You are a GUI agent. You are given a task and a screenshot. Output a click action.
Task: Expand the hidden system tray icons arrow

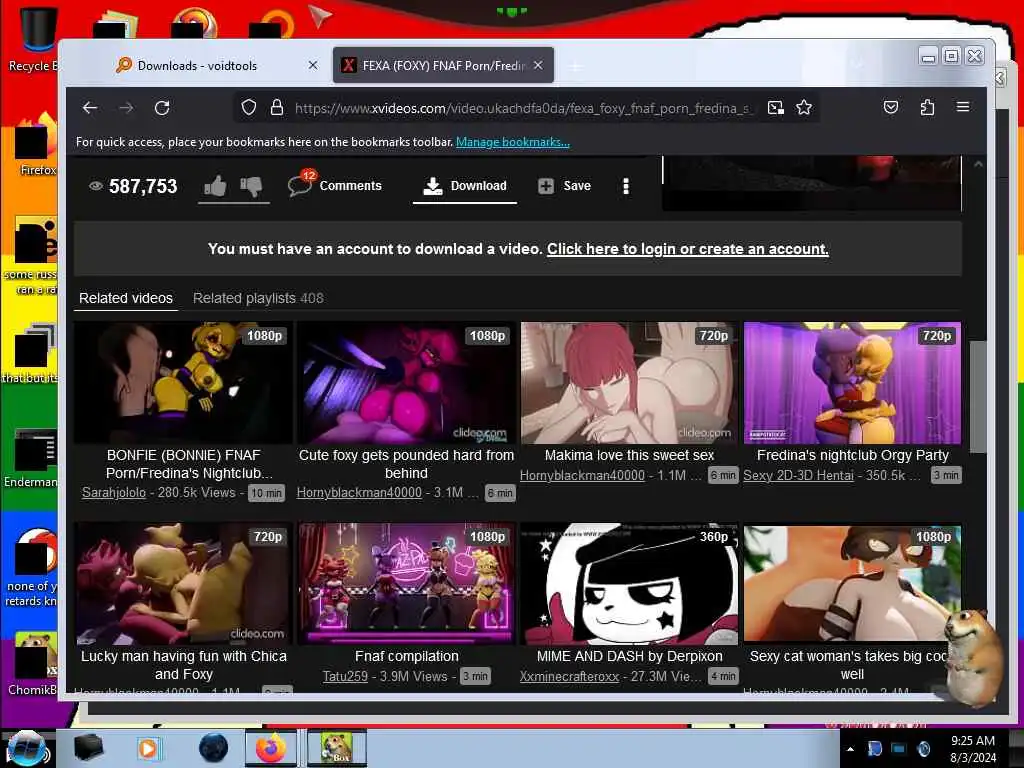[850, 749]
